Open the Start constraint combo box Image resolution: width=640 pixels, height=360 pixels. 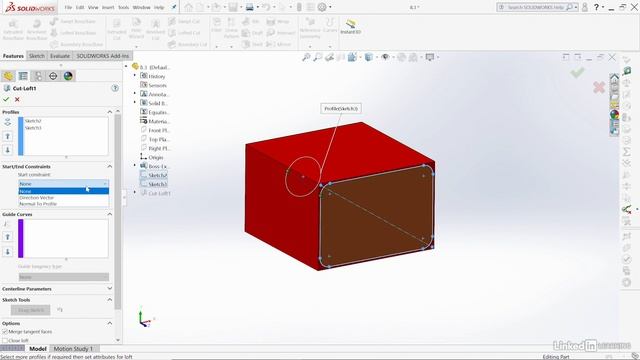pyautogui.click(x=64, y=184)
